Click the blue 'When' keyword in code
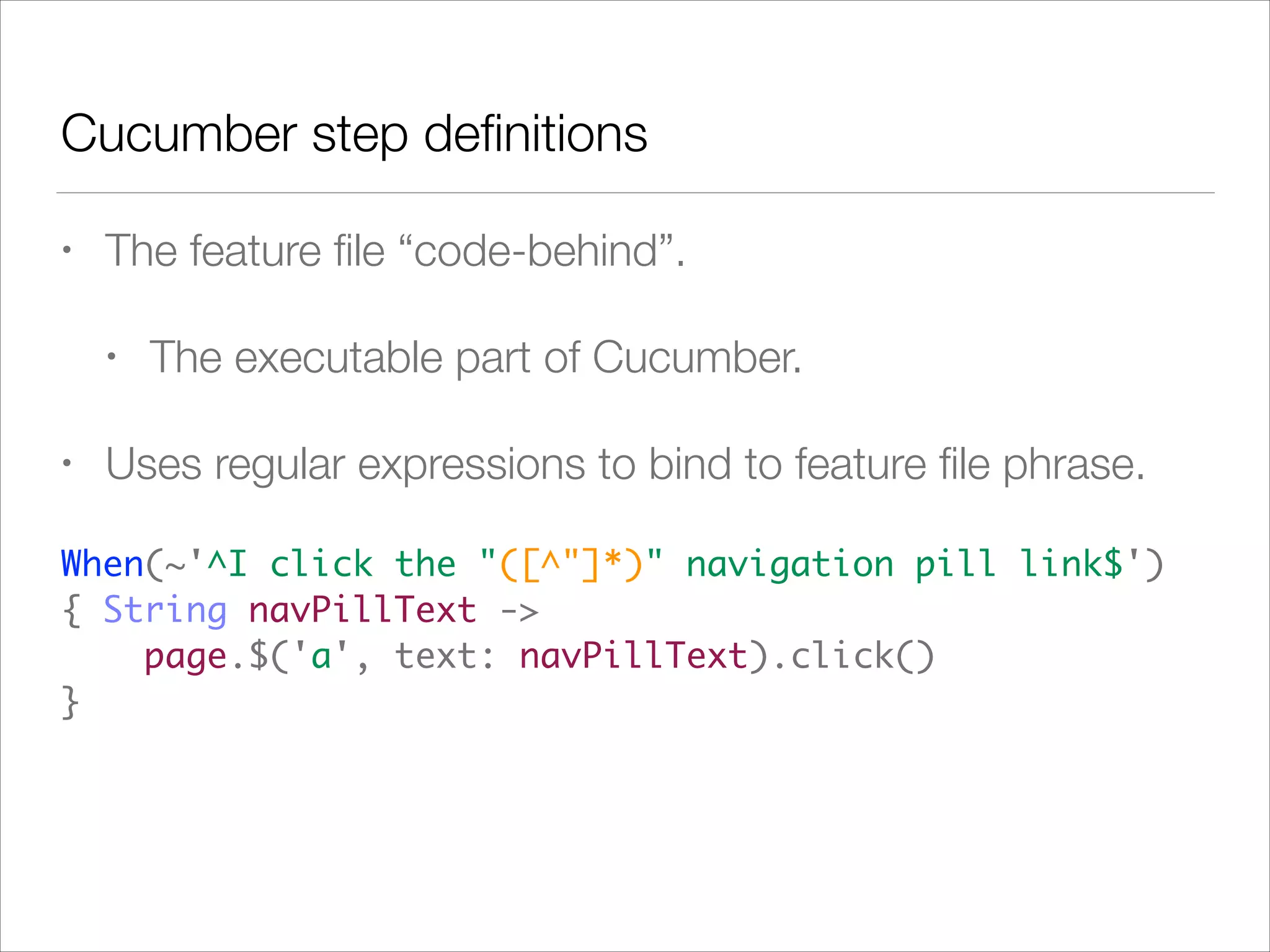This screenshot has height=952, width=1270. 102,564
